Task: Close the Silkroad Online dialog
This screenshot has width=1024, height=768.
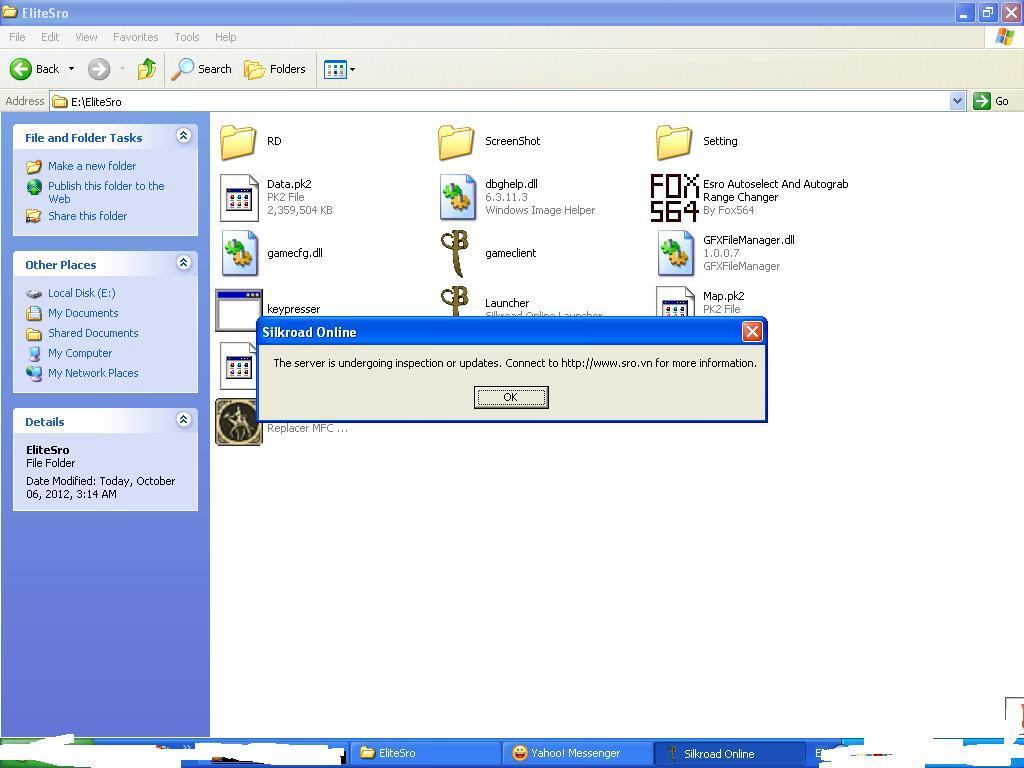Action: tap(752, 332)
